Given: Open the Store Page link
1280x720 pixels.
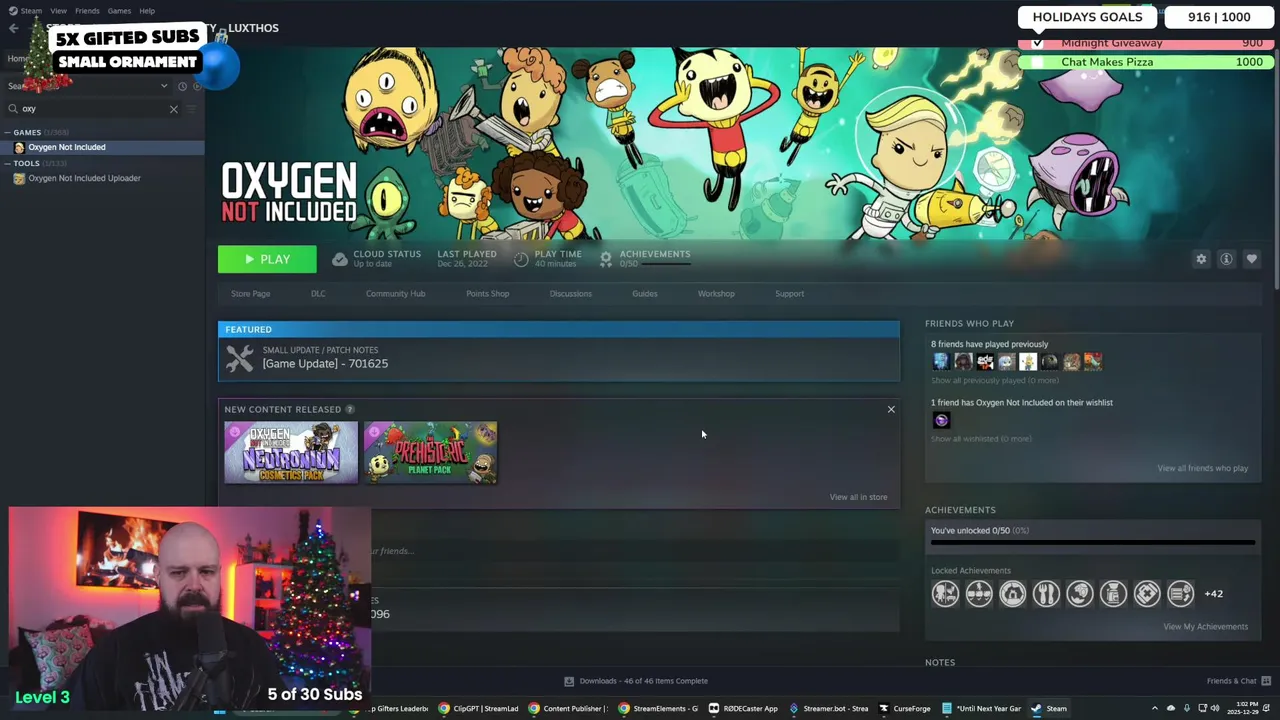Looking at the screenshot, I should (x=250, y=294).
